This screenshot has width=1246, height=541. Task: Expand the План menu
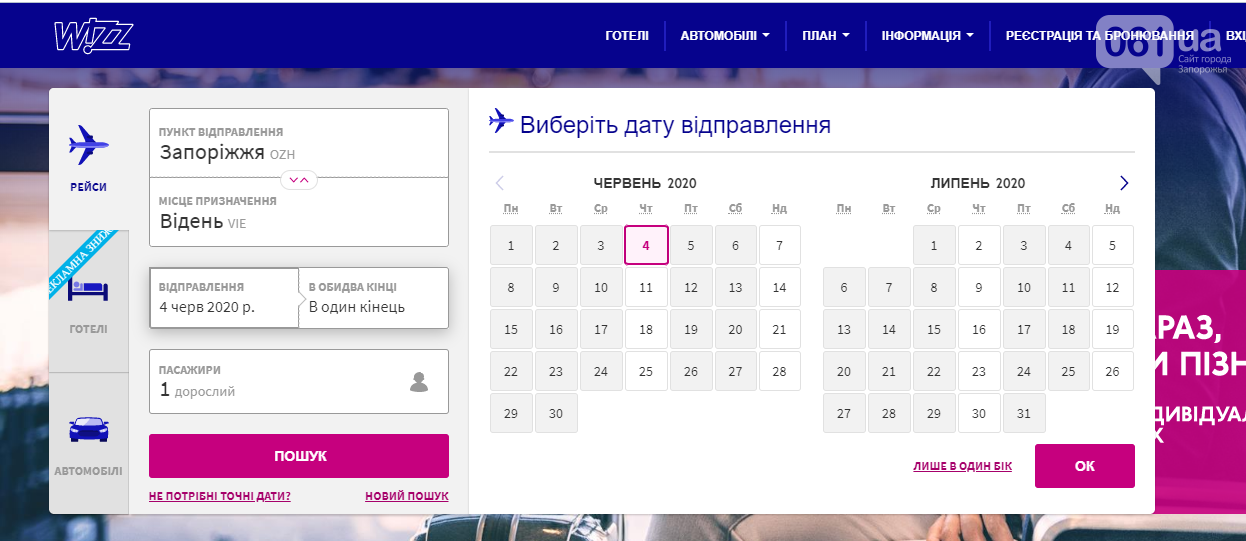[825, 35]
